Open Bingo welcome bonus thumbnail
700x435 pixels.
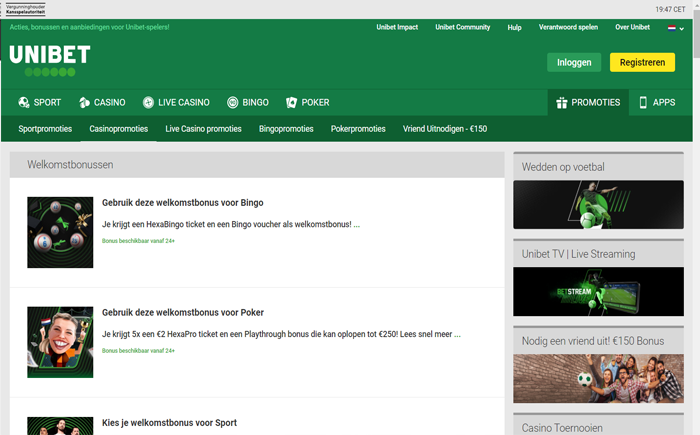coord(60,232)
